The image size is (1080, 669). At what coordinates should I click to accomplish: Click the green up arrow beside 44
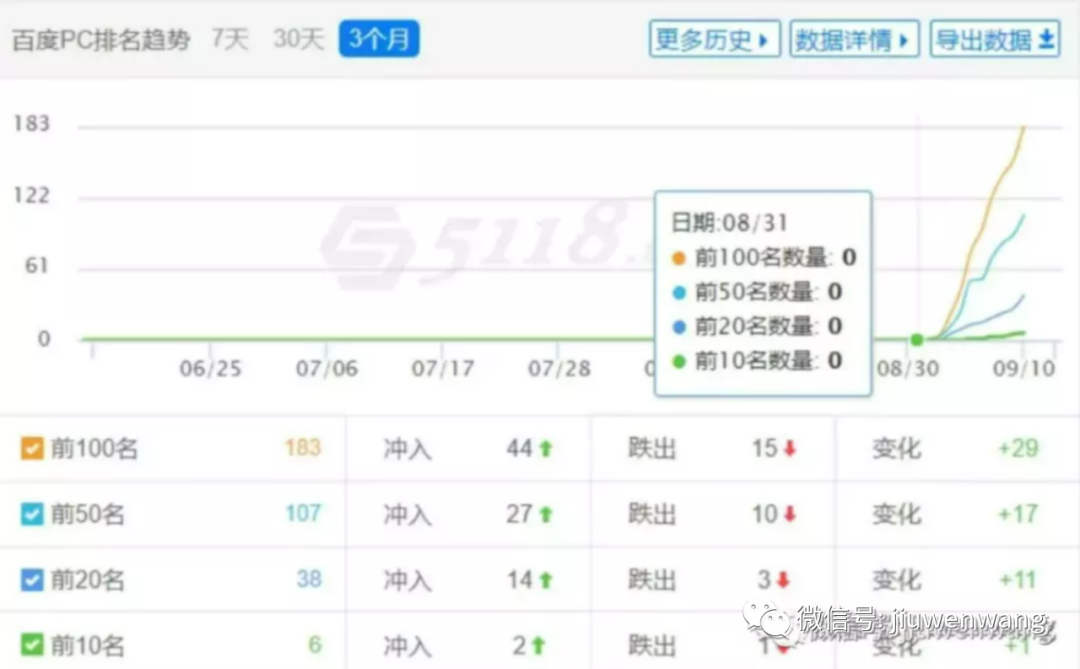(546, 449)
